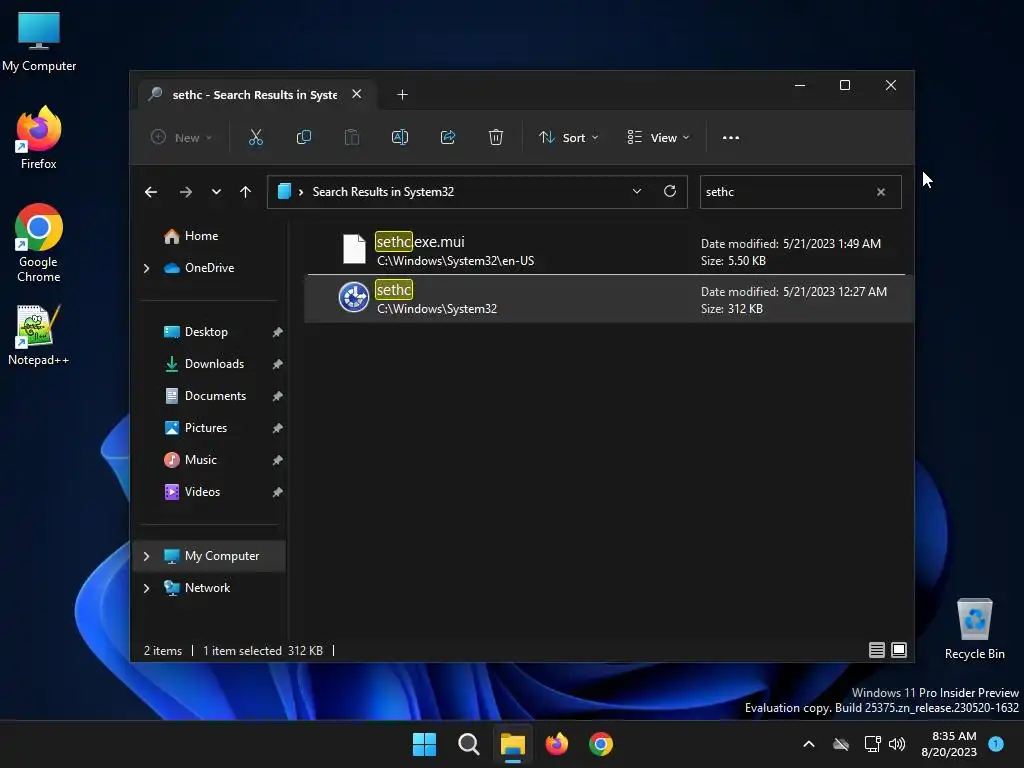Open the volume speaker tray icon
The image size is (1024, 768).
(x=897, y=744)
